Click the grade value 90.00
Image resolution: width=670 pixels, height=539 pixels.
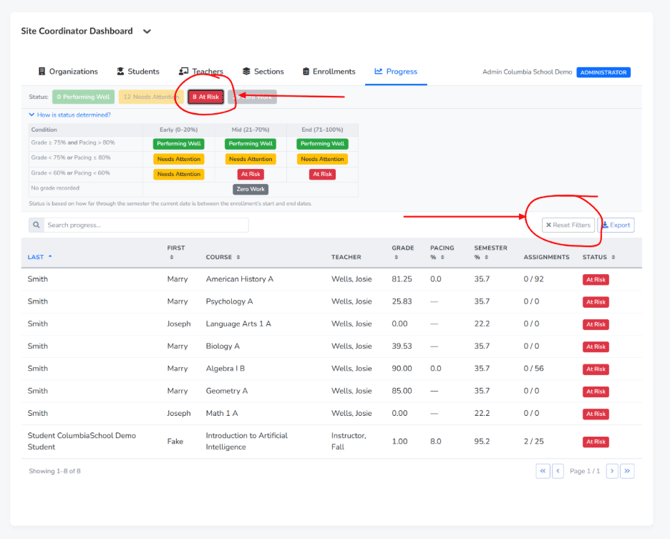point(402,368)
